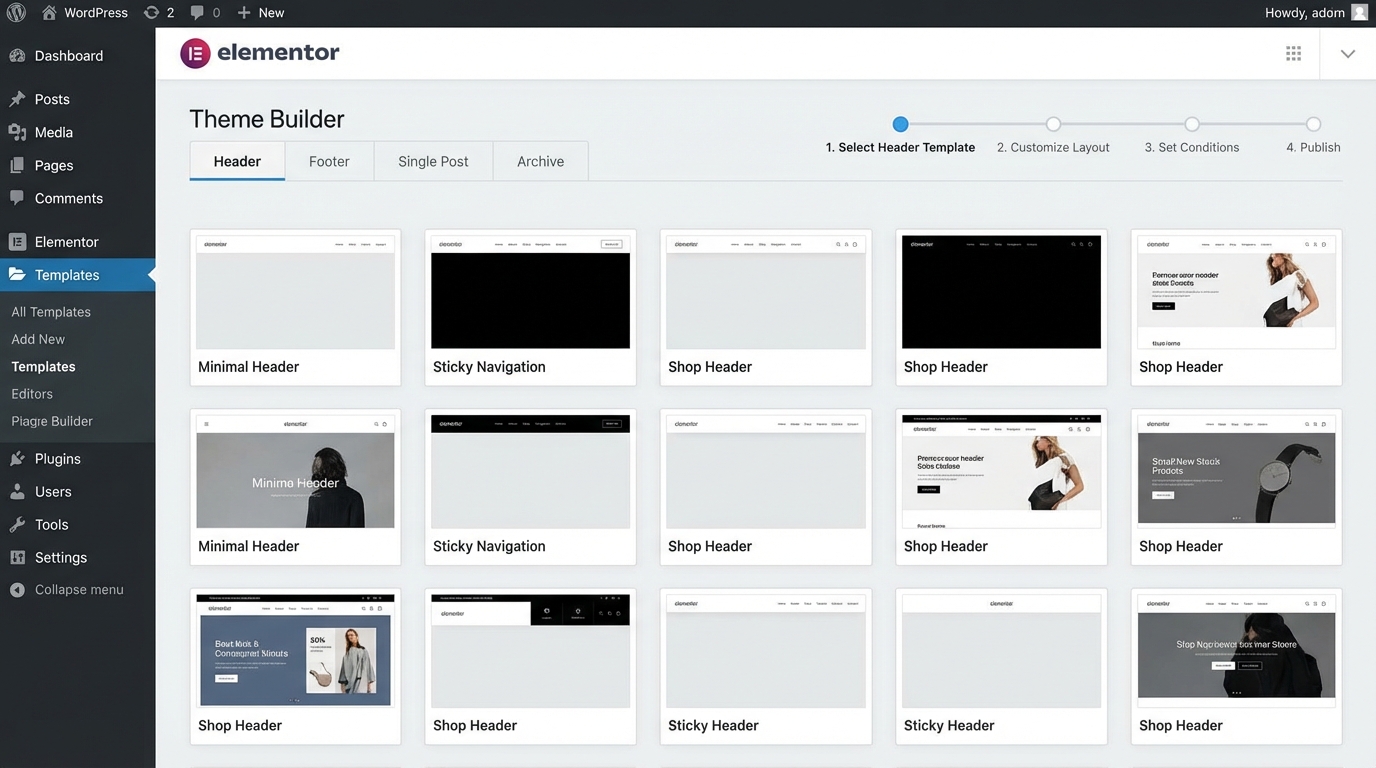Viewport: 1376px width, 768px height.
Task: Open the apps grid icon near top right
Action: [1293, 53]
